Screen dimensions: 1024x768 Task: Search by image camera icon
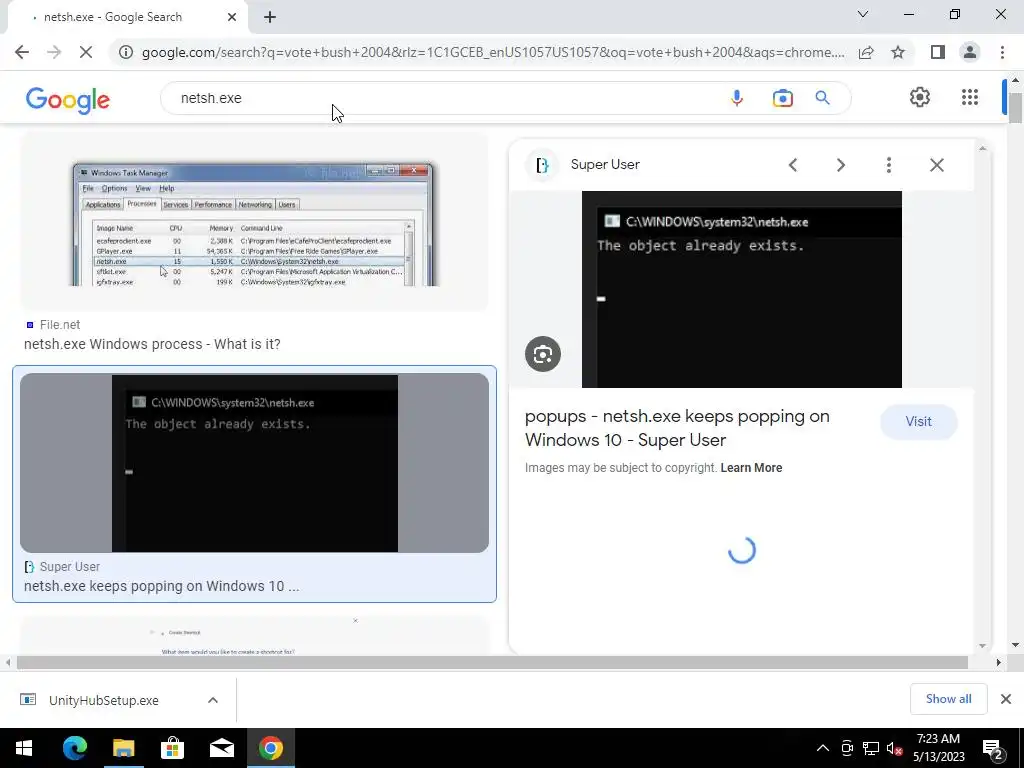[x=782, y=98]
